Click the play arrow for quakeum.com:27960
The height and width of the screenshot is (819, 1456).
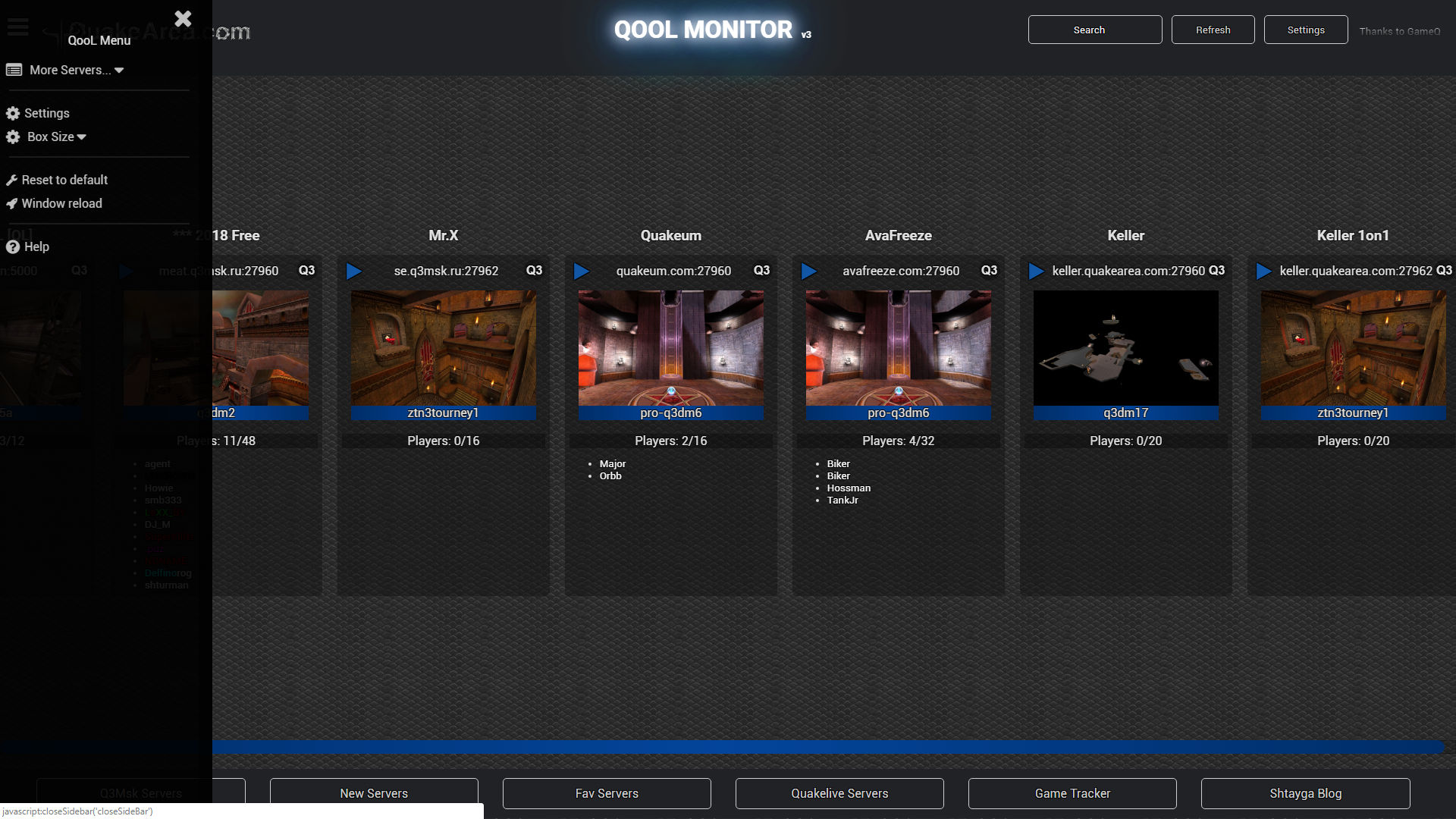click(x=581, y=271)
